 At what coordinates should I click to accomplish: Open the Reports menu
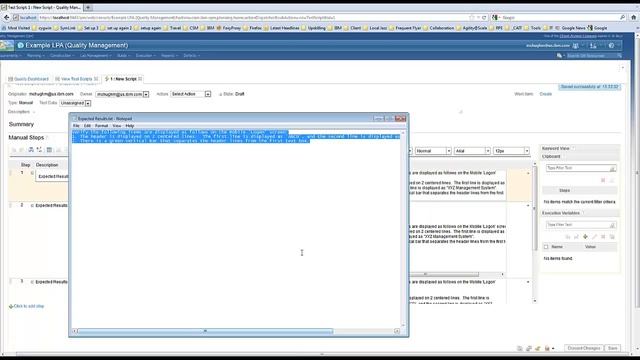click(169, 56)
